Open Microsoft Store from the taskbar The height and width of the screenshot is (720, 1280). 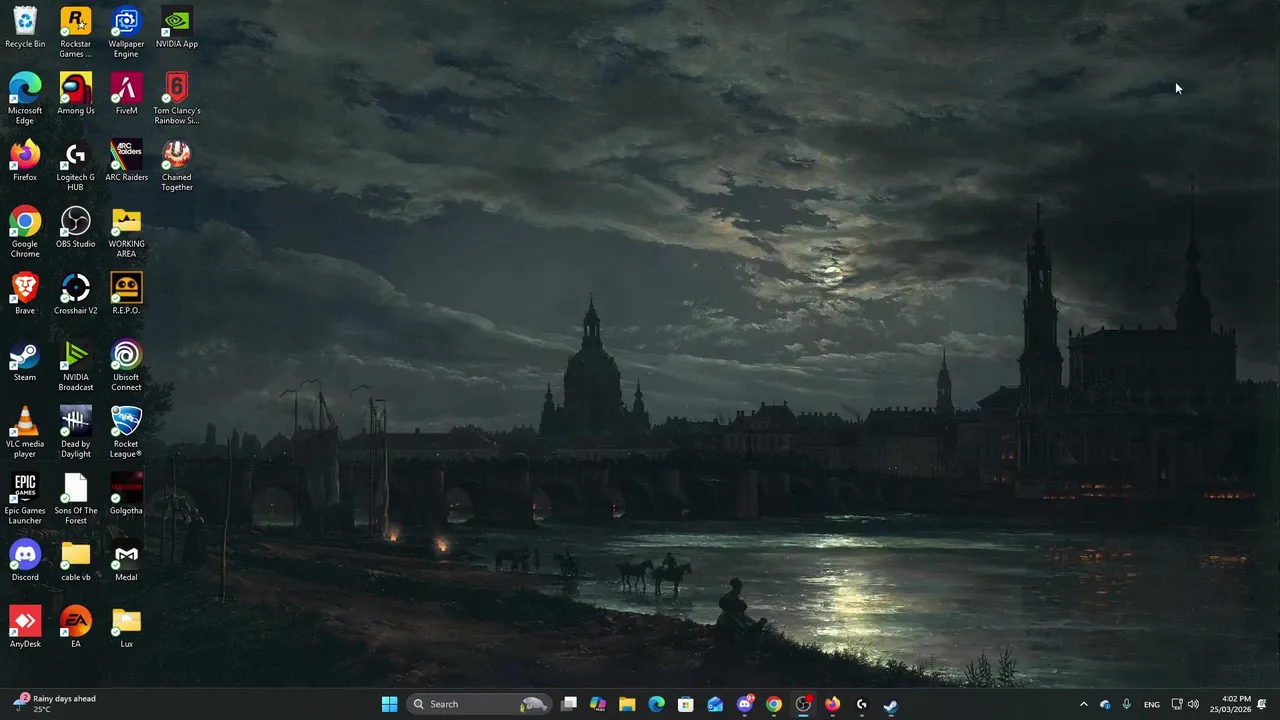tap(686, 704)
